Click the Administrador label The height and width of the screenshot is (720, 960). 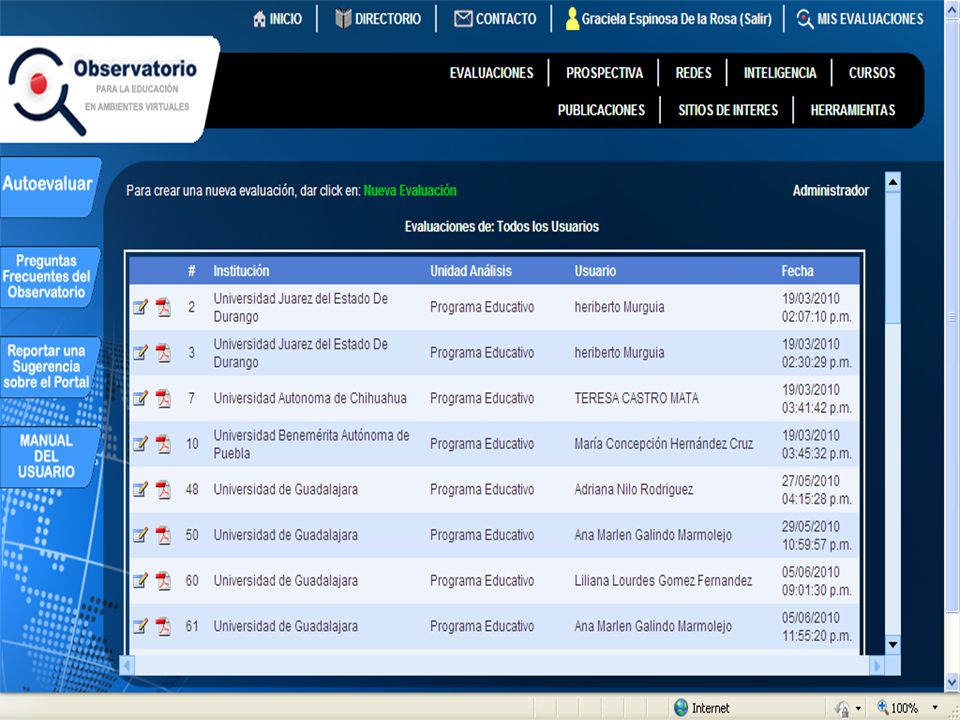(x=831, y=190)
